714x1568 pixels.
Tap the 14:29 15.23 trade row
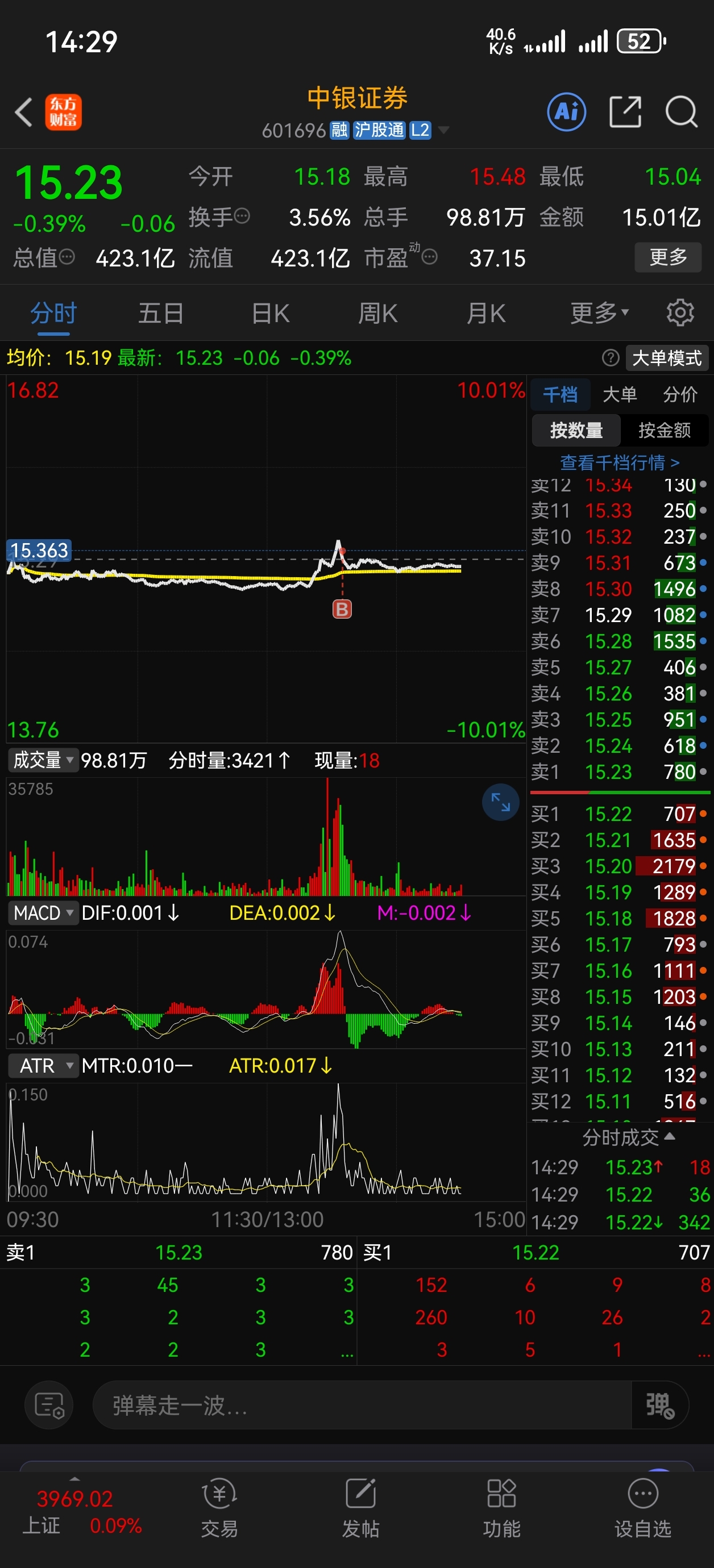[620, 1167]
